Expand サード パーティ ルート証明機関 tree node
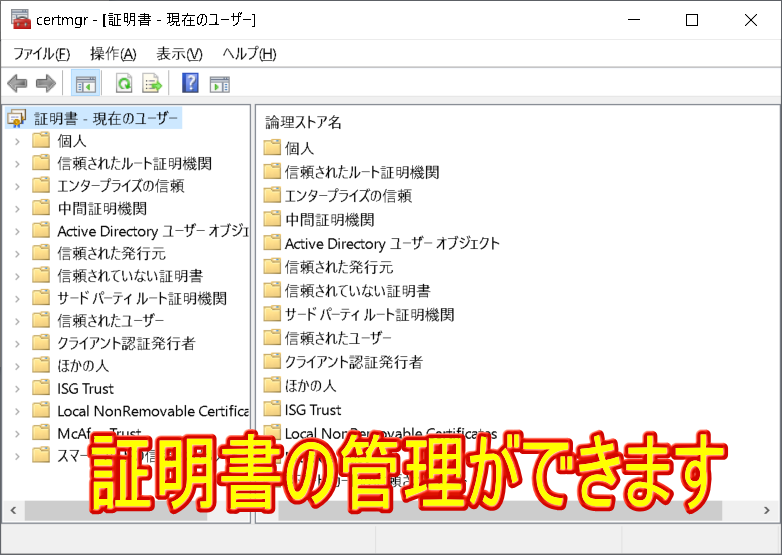Viewport: 782px width, 555px height. point(17,298)
